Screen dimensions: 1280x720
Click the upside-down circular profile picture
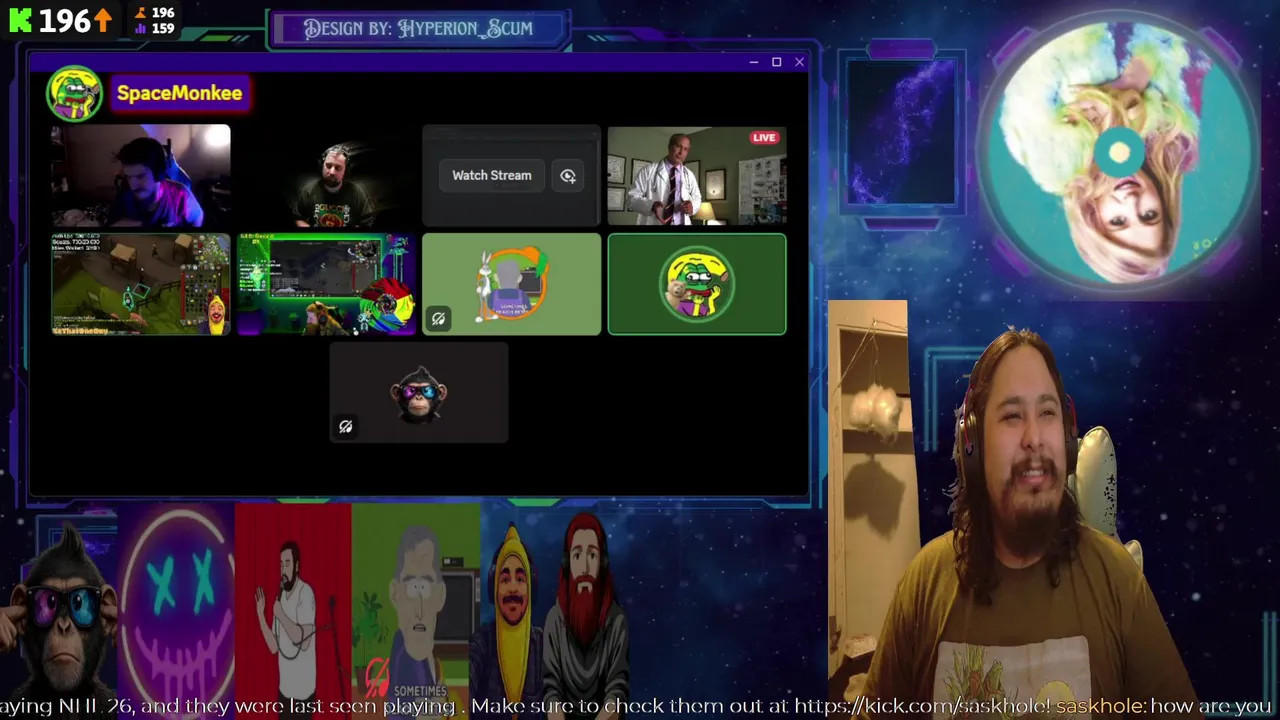click(1119, 153)
